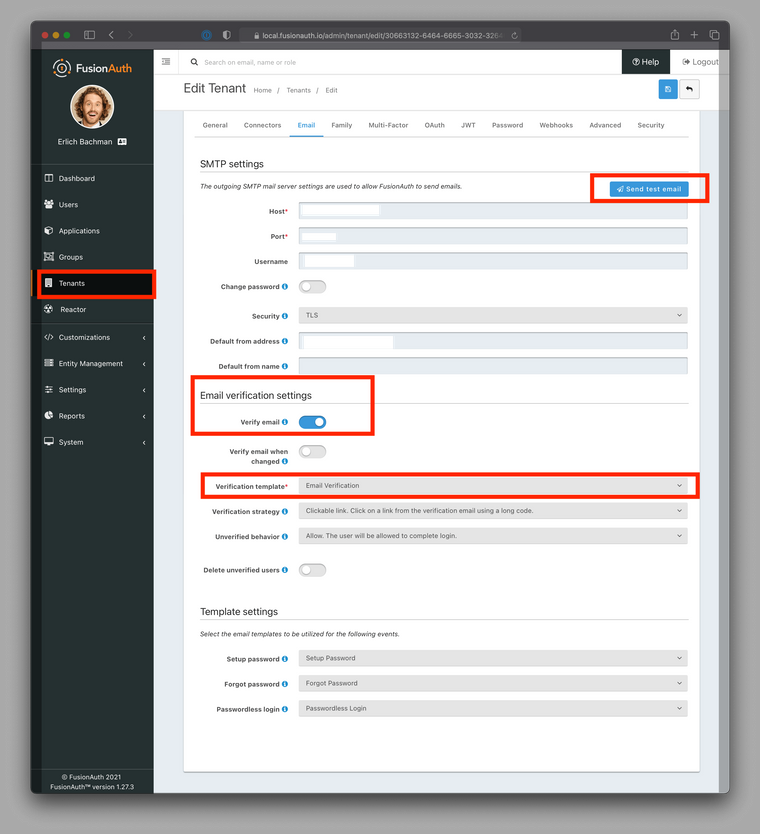Click the info icon beside Security label
760x834 pixels.
[285, 316]
